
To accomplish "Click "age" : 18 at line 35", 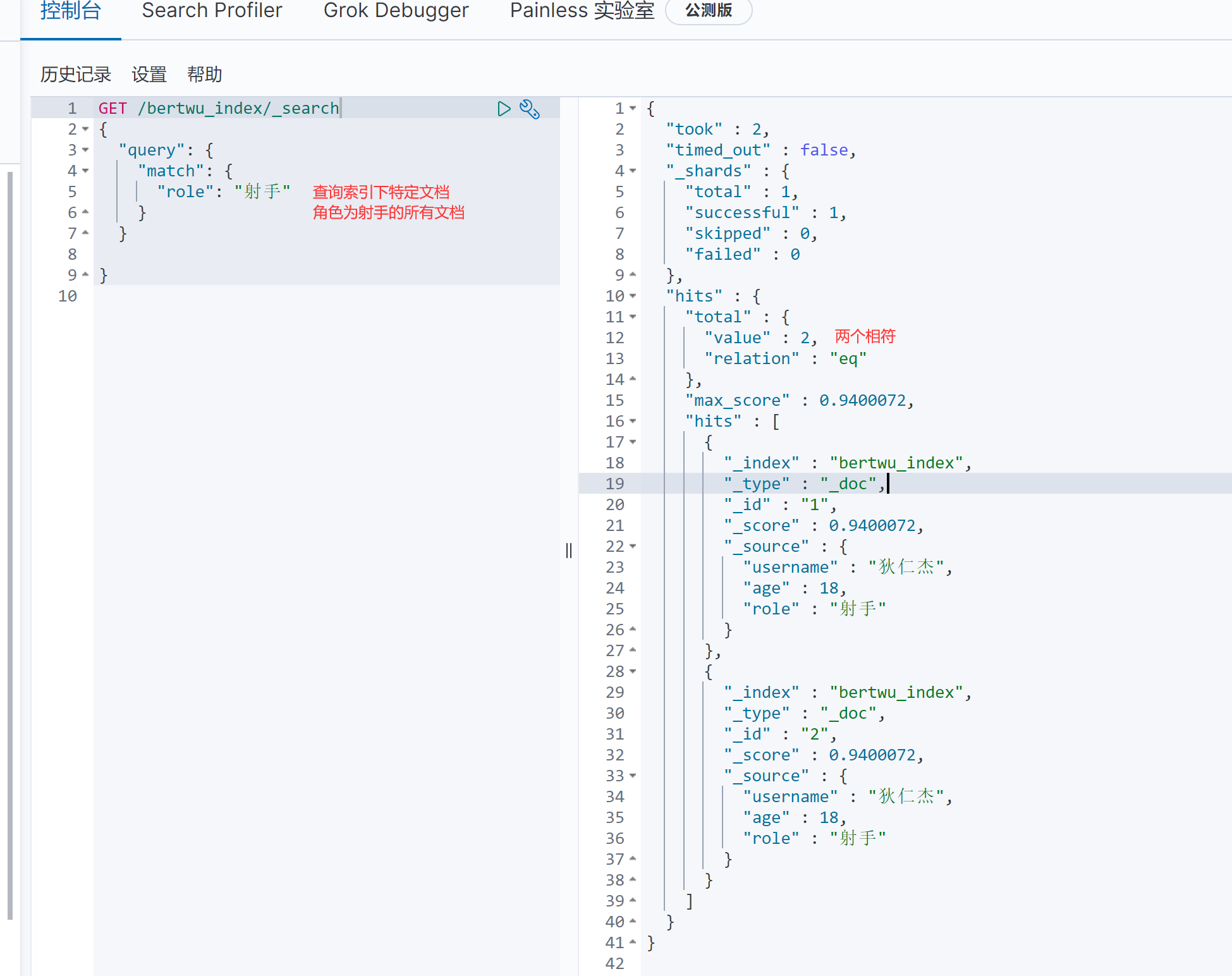I will click(x=795, y=818).
